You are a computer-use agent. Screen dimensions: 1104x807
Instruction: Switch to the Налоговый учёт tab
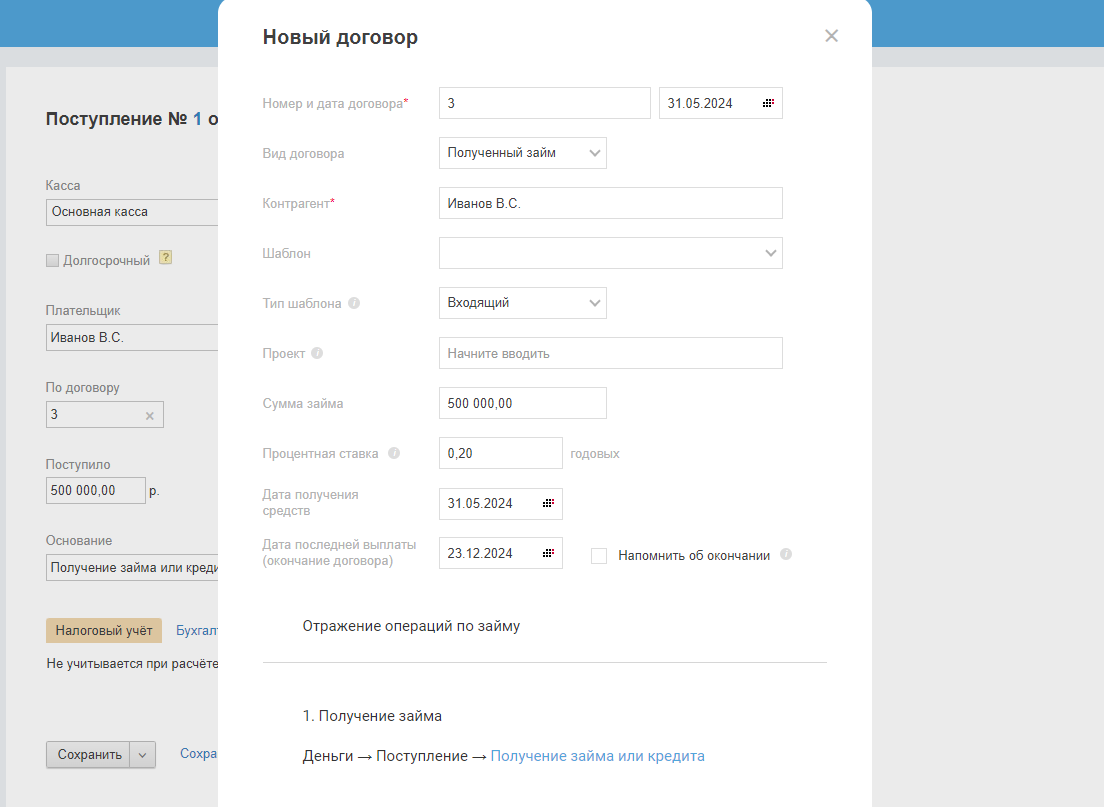pyautogui.click(x=104, y=630)
